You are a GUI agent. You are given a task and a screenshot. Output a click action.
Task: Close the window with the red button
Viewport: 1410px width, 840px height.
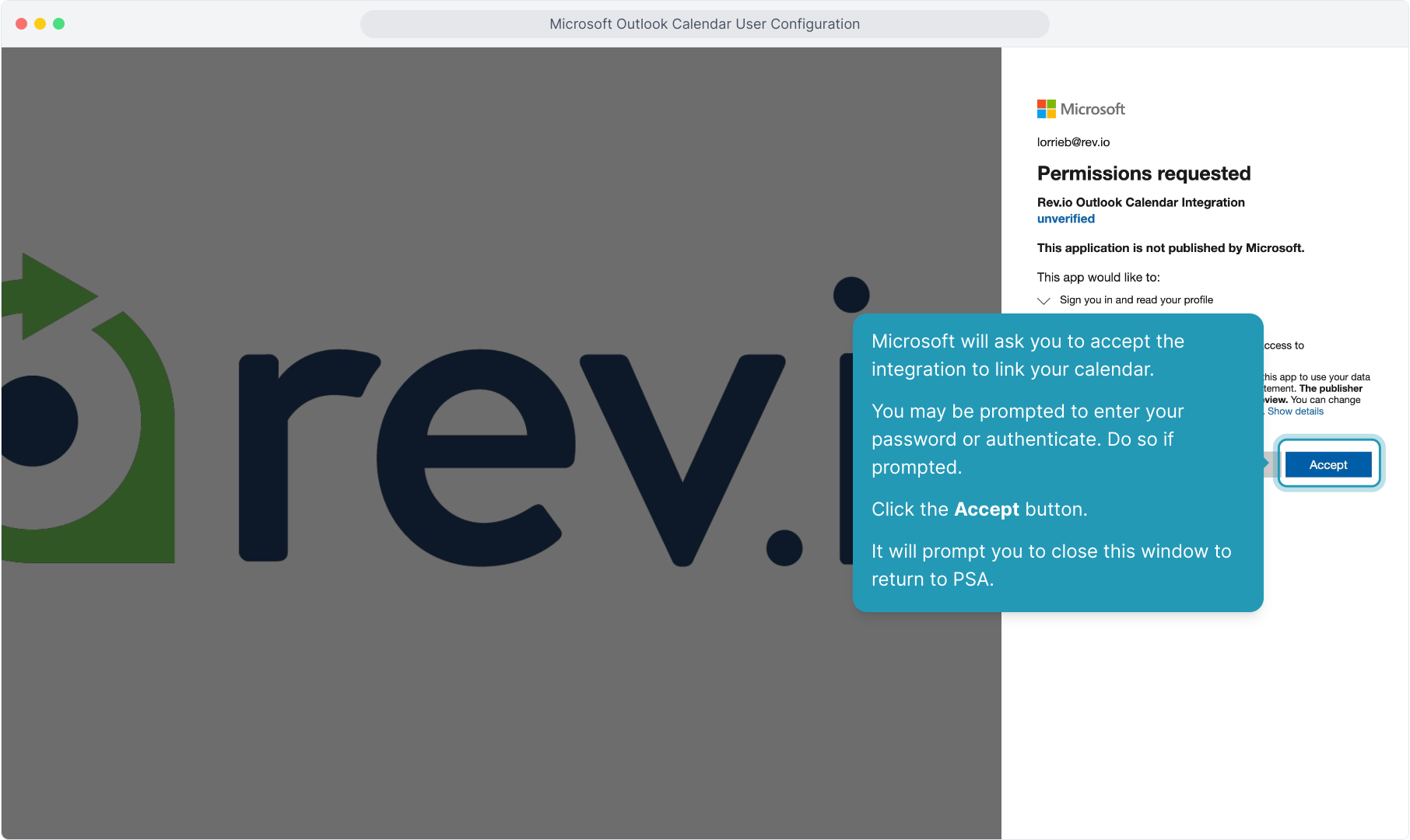coord(21,23)
